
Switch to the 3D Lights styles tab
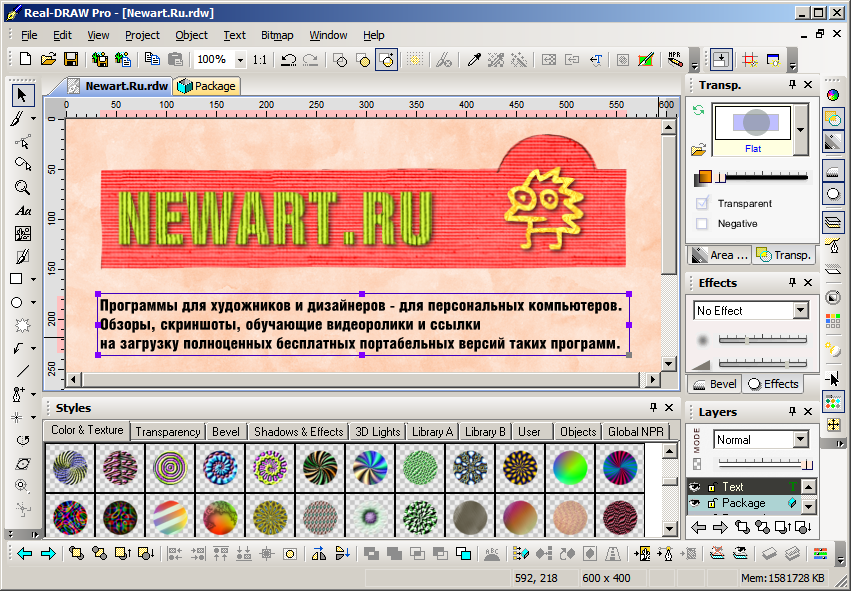pos(377,432)
